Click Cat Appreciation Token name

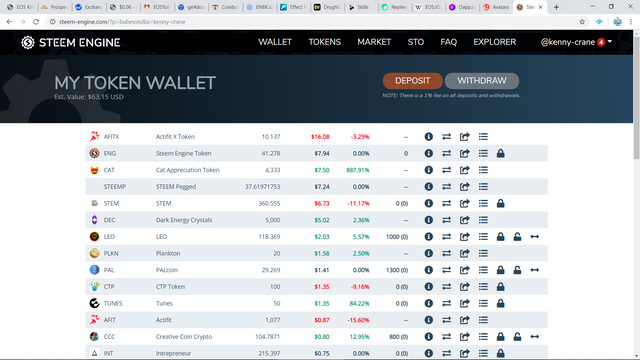[187, 170]
